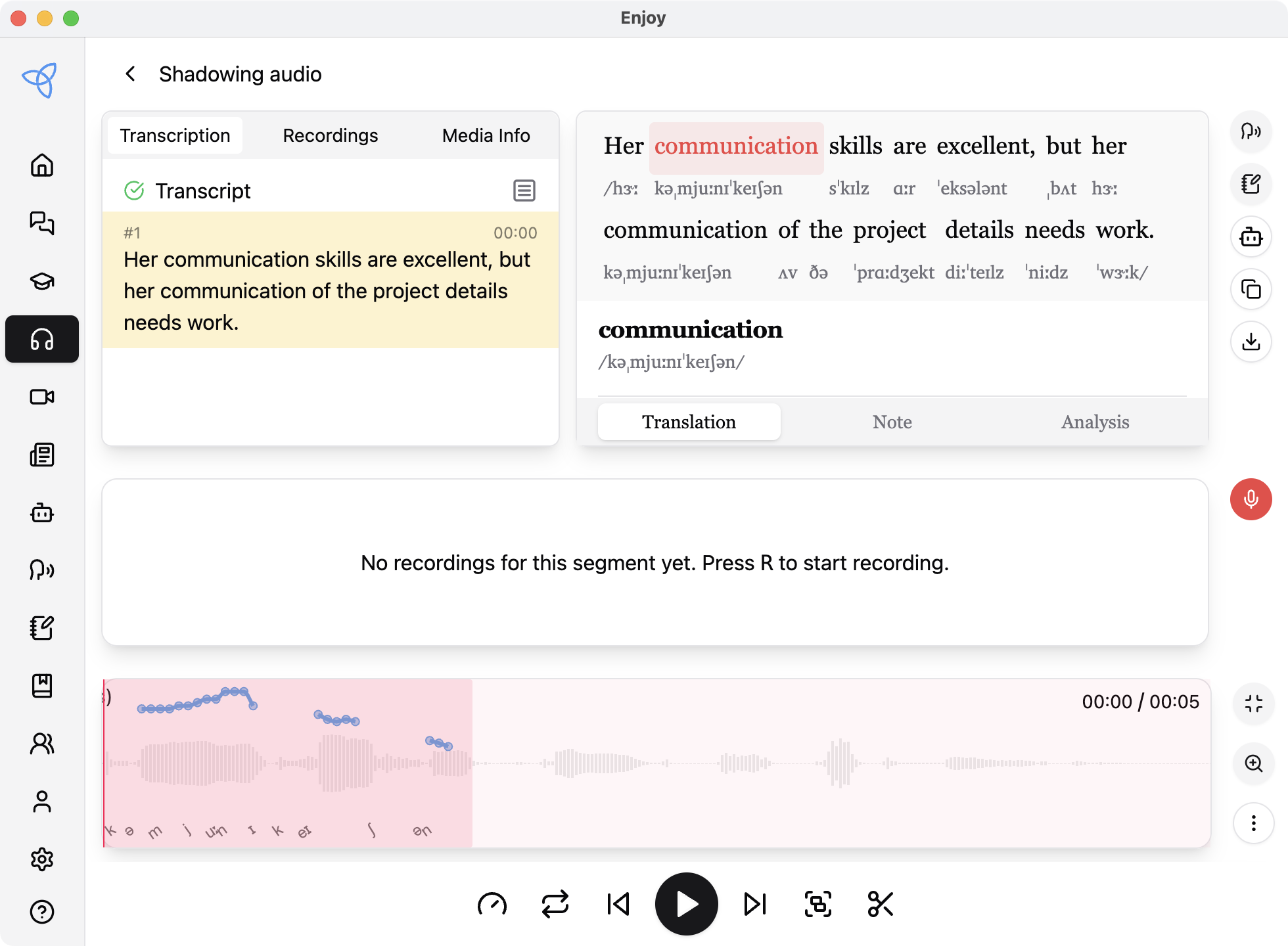The height and width of the screenshot is (946, 1288).
Task: Open the Audios headphones section in the sidebar
Action: pos(42,339)
